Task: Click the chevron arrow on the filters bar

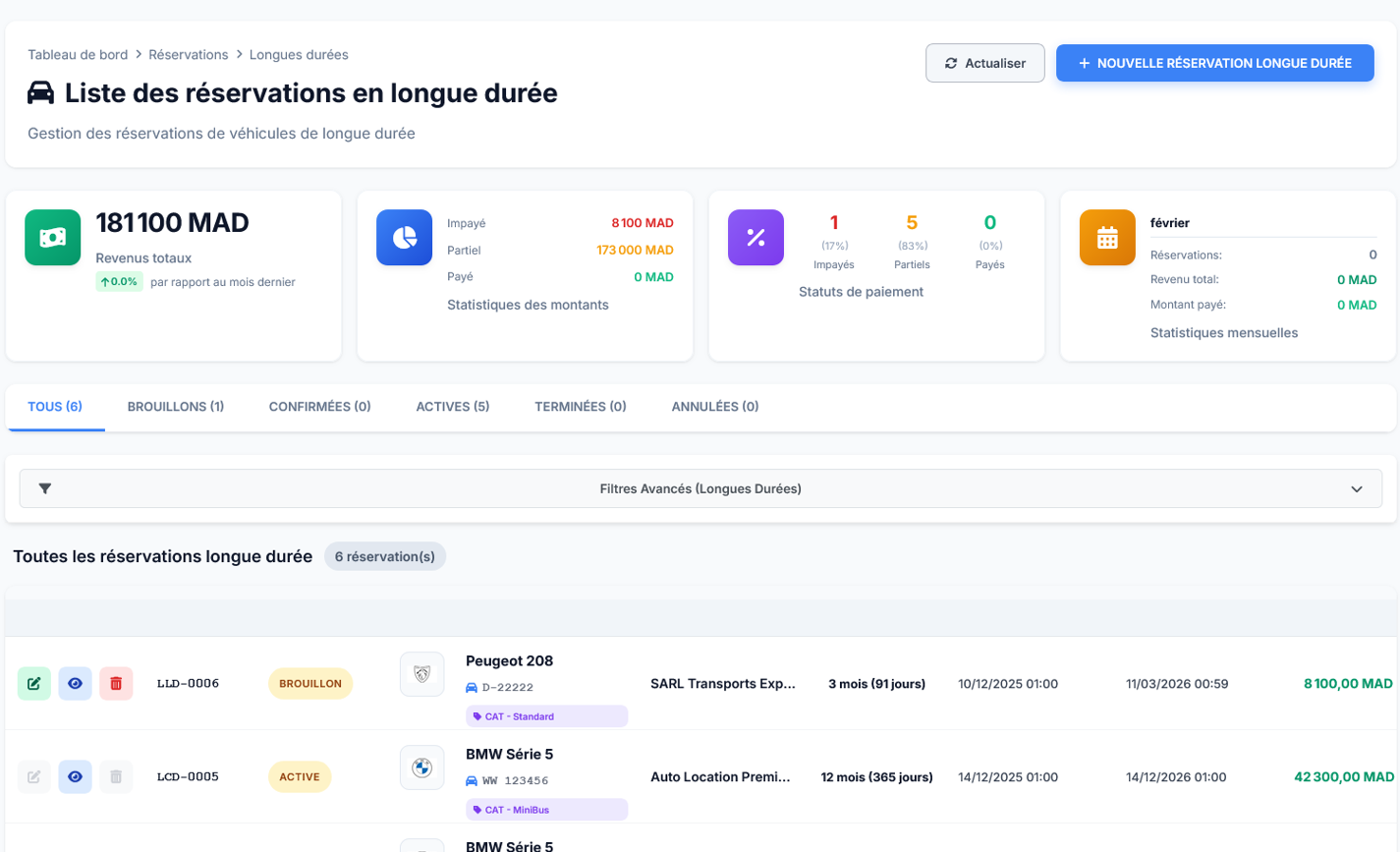Action: pos(1357,489)
